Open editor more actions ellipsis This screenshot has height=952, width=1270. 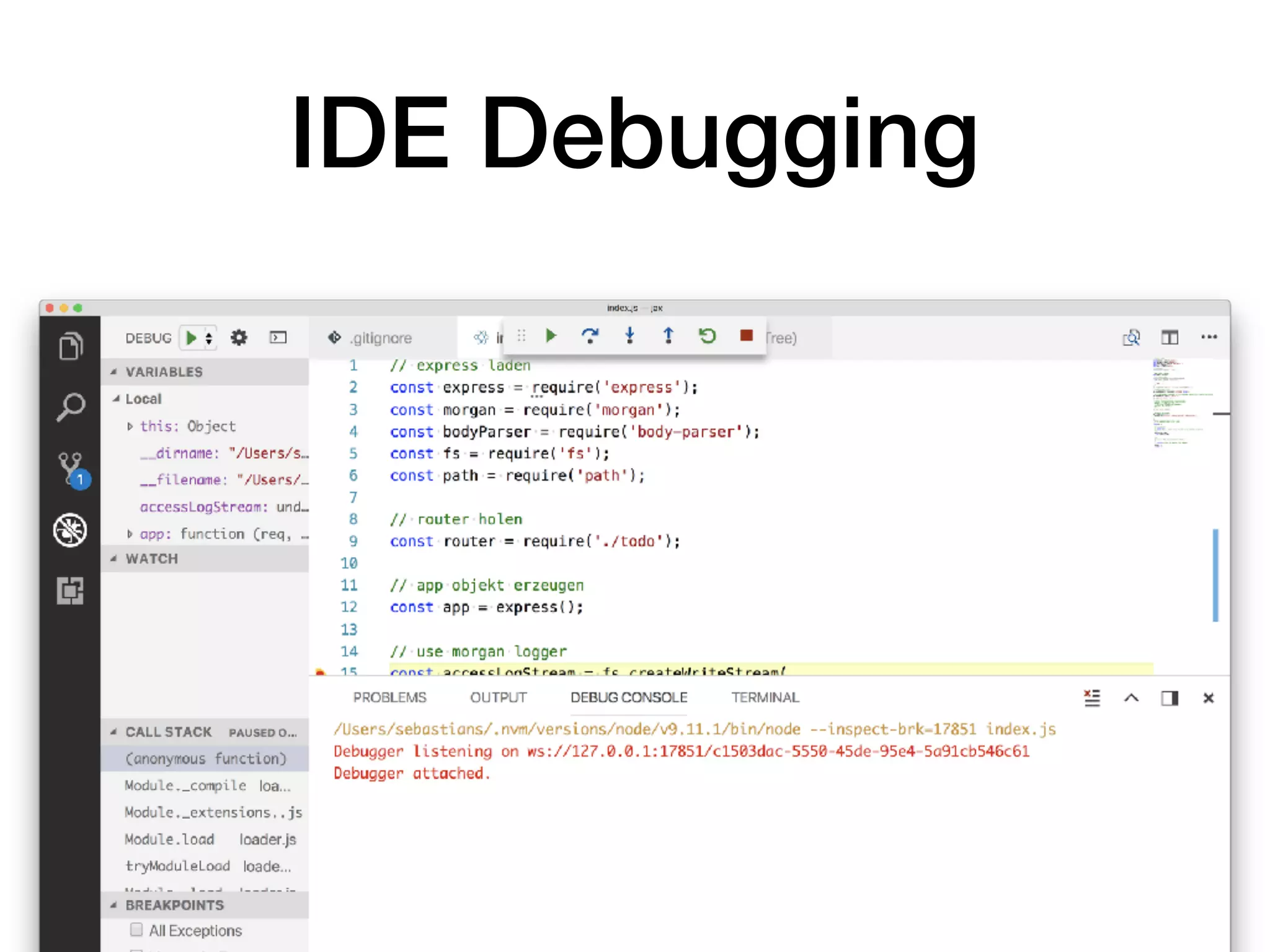pos(1209,337)
